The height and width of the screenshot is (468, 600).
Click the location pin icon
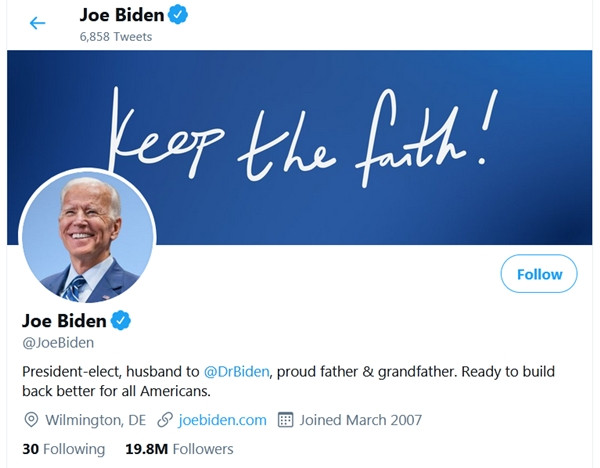[x=31, y=420]
